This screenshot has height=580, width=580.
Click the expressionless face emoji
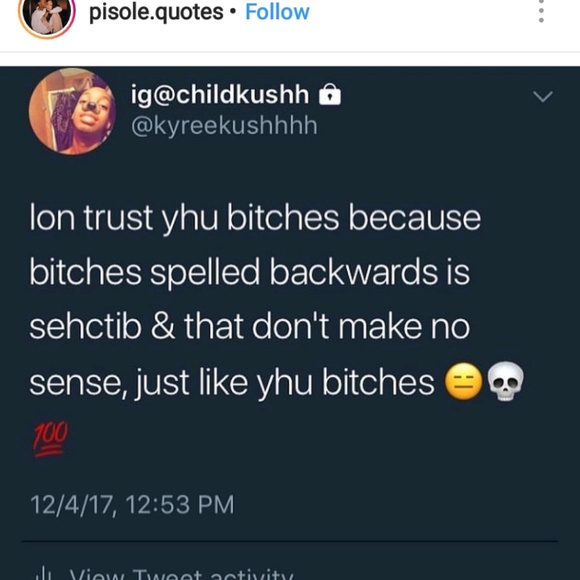pos(463,381)
